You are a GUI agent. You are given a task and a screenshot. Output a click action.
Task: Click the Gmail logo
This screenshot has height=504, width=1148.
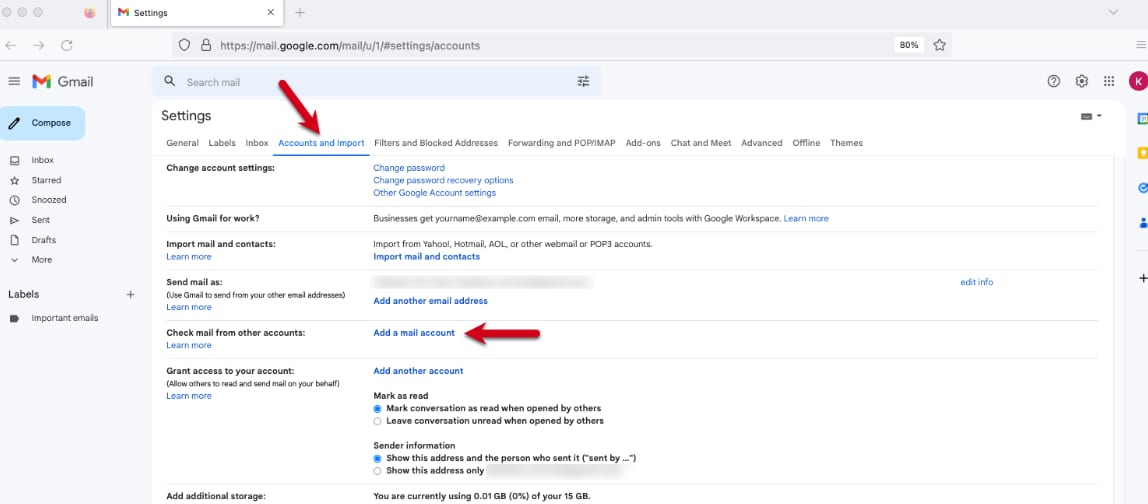63,82
